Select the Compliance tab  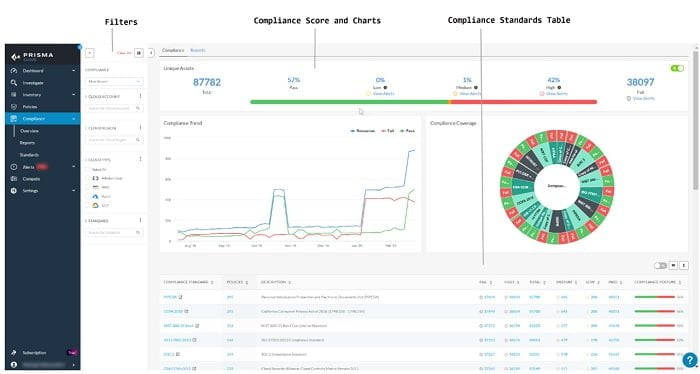click(x=173, y=50)
